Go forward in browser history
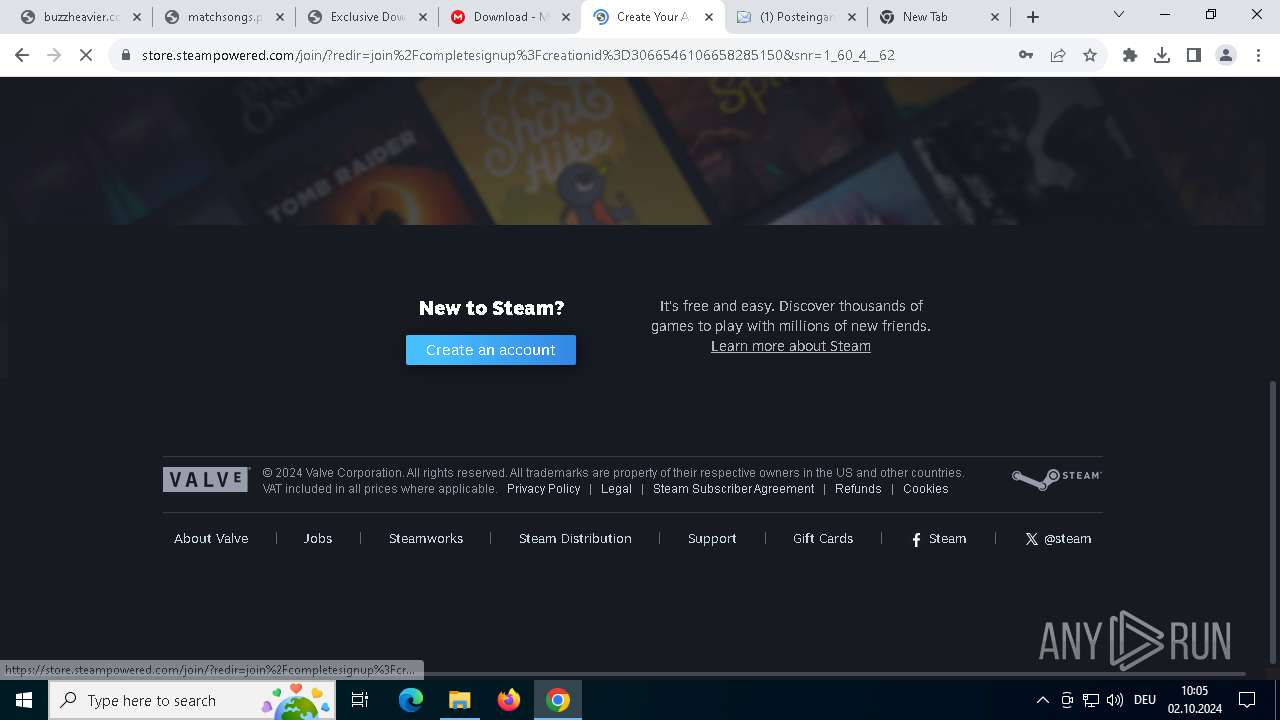1280x720 pixels. [x=54, y=55]
